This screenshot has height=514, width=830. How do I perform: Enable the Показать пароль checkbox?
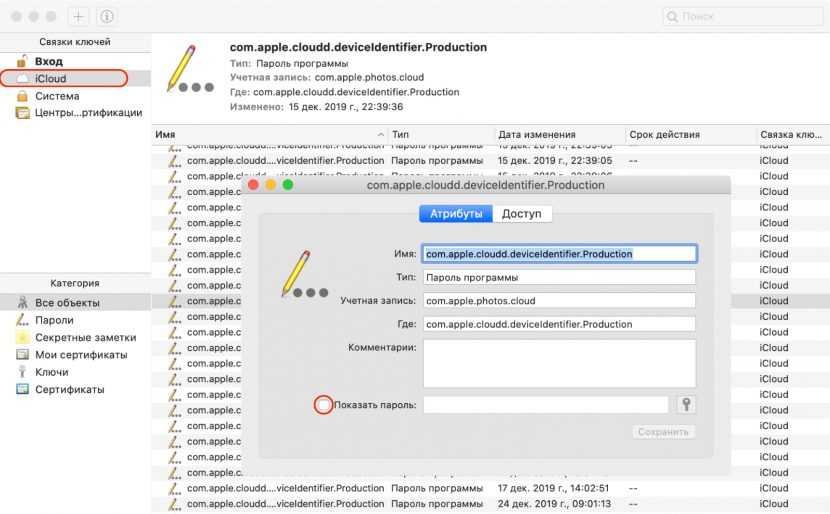(x=324, y=404)
